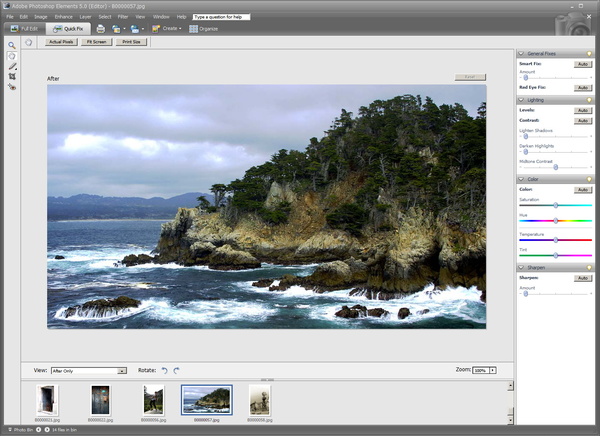Viewport: 600px width, 436px height.
Task: Click the Share email icon
Action: pos(134,29)
